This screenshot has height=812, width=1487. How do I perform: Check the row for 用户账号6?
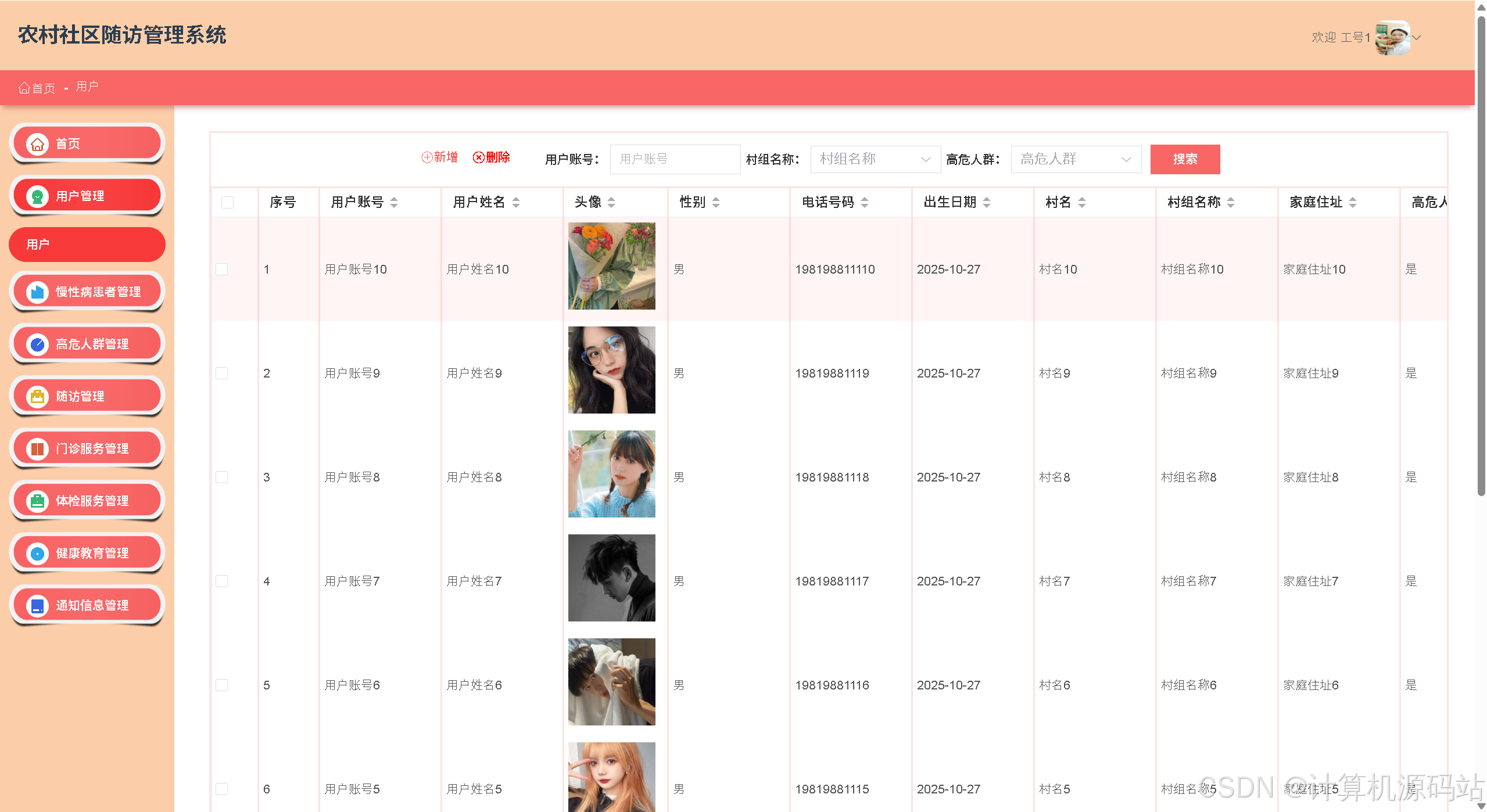coord(221,685)
